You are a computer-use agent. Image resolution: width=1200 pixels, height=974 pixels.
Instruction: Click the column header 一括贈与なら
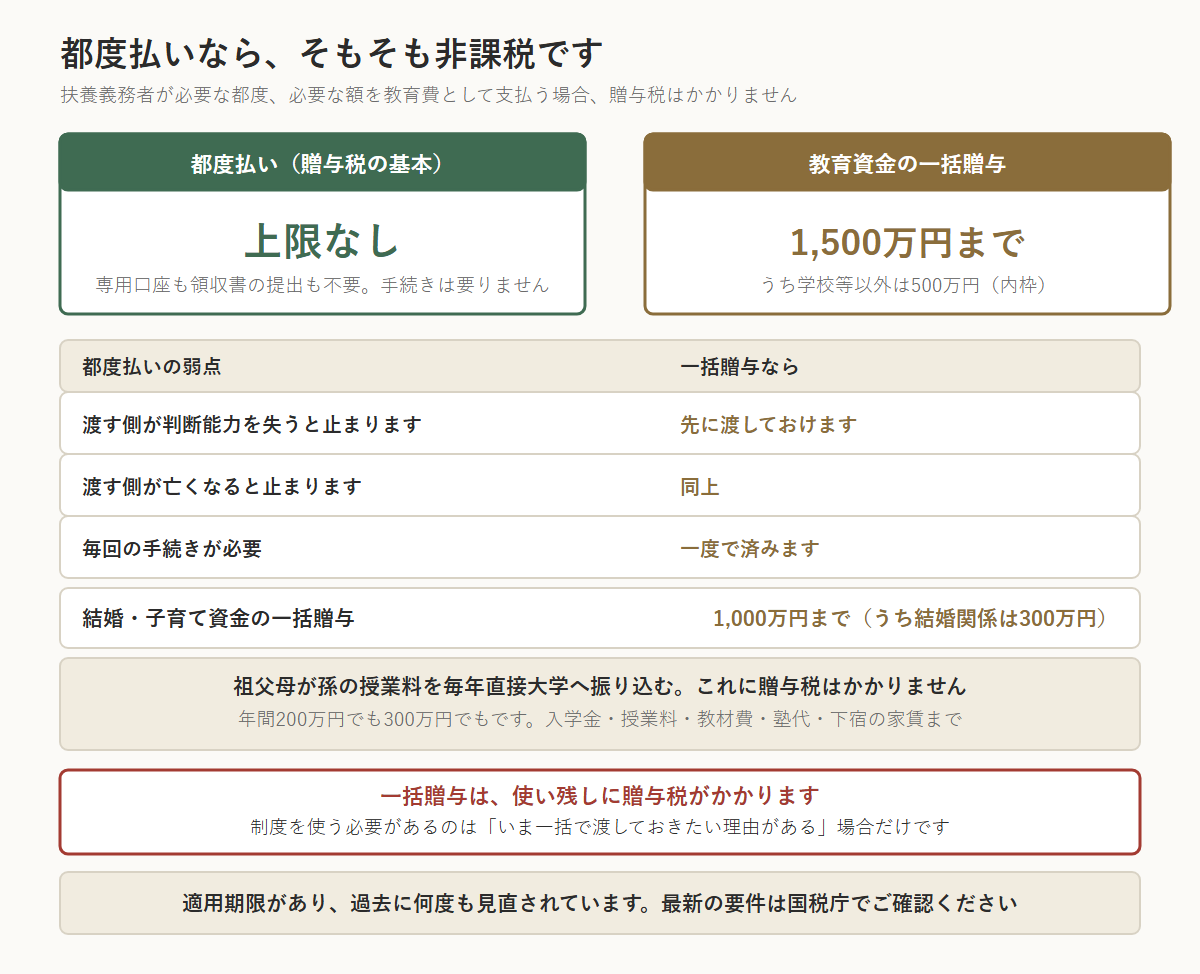click(x=740, y=366)
